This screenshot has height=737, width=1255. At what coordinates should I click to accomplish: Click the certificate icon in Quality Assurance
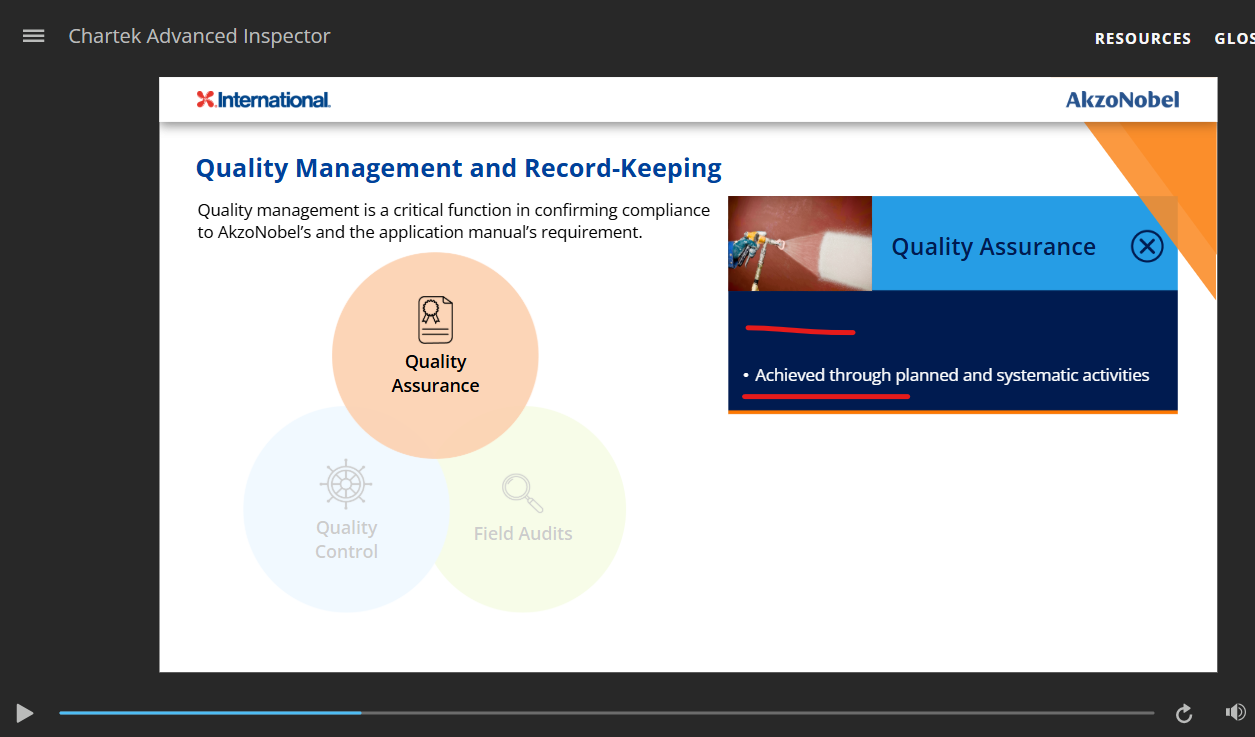[x=435, y=320]
